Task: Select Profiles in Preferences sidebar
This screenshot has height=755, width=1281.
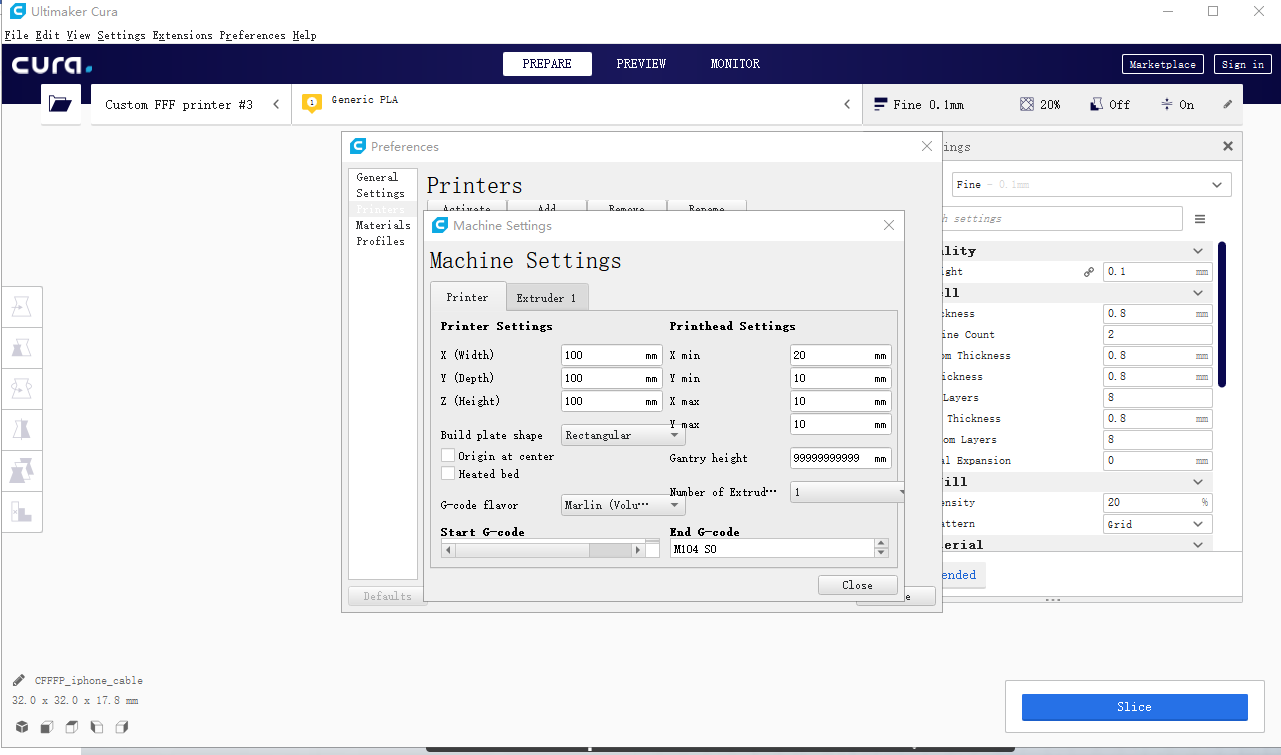Action: click(x=380, y=241)
